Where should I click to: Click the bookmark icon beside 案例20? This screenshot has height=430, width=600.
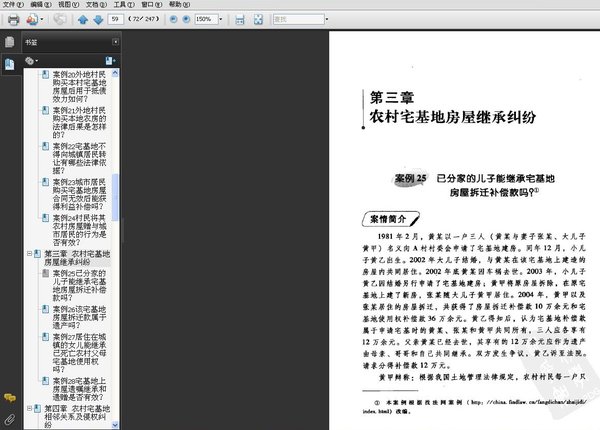[x=45, y=75]
